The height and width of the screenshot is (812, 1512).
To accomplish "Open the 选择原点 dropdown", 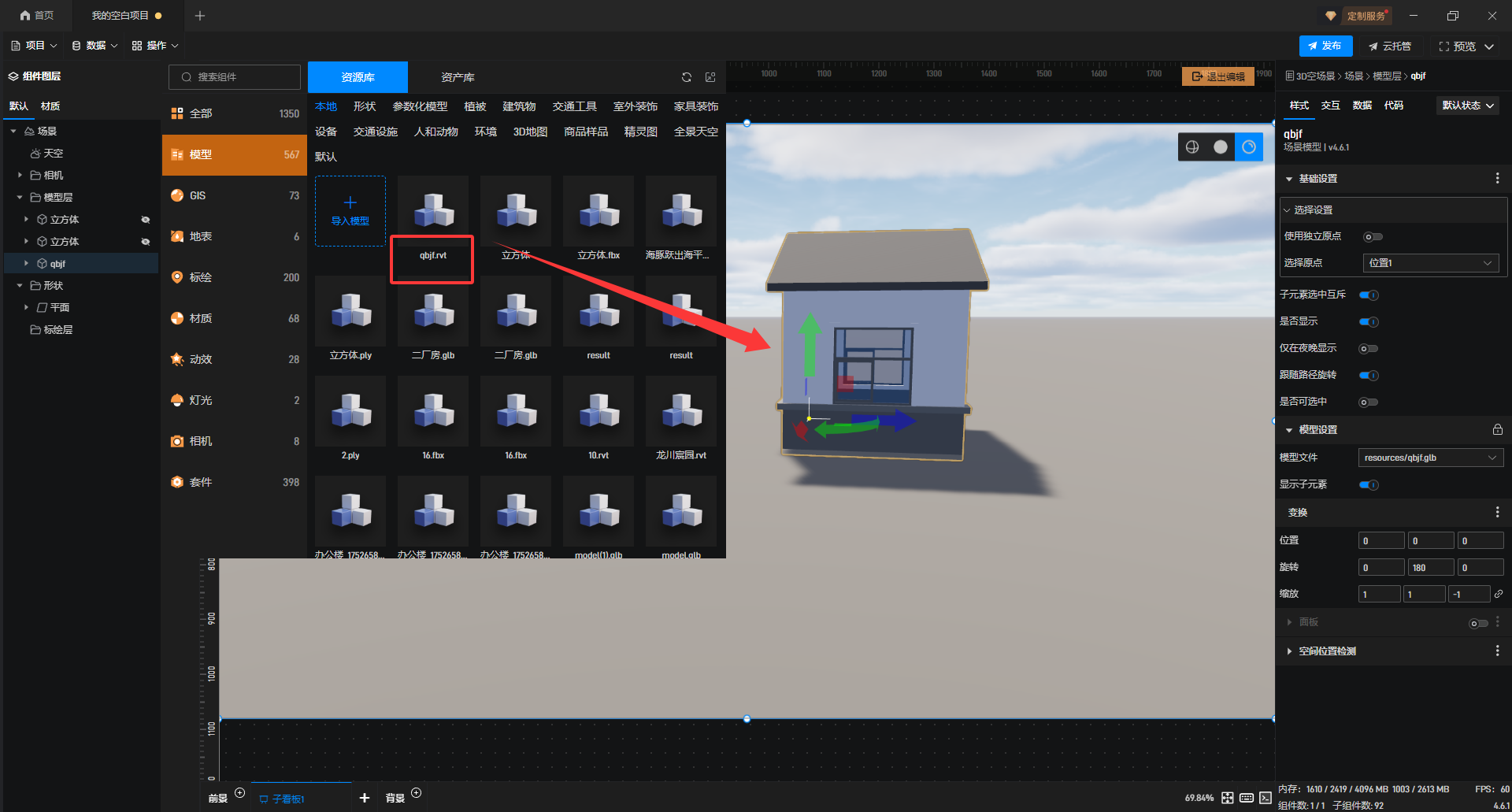I will (x=1430, y=263).
